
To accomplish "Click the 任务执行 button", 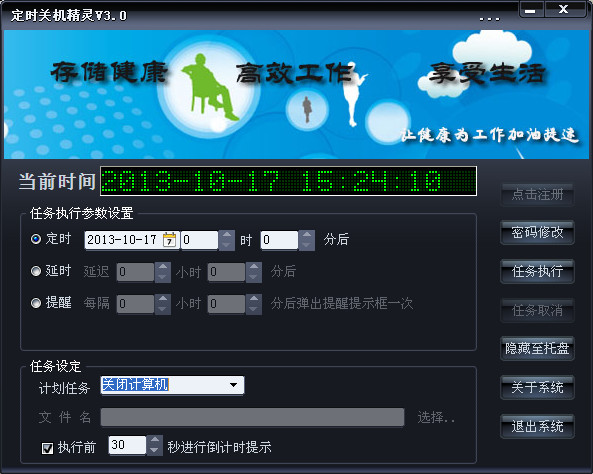I will tap(537, 271).
